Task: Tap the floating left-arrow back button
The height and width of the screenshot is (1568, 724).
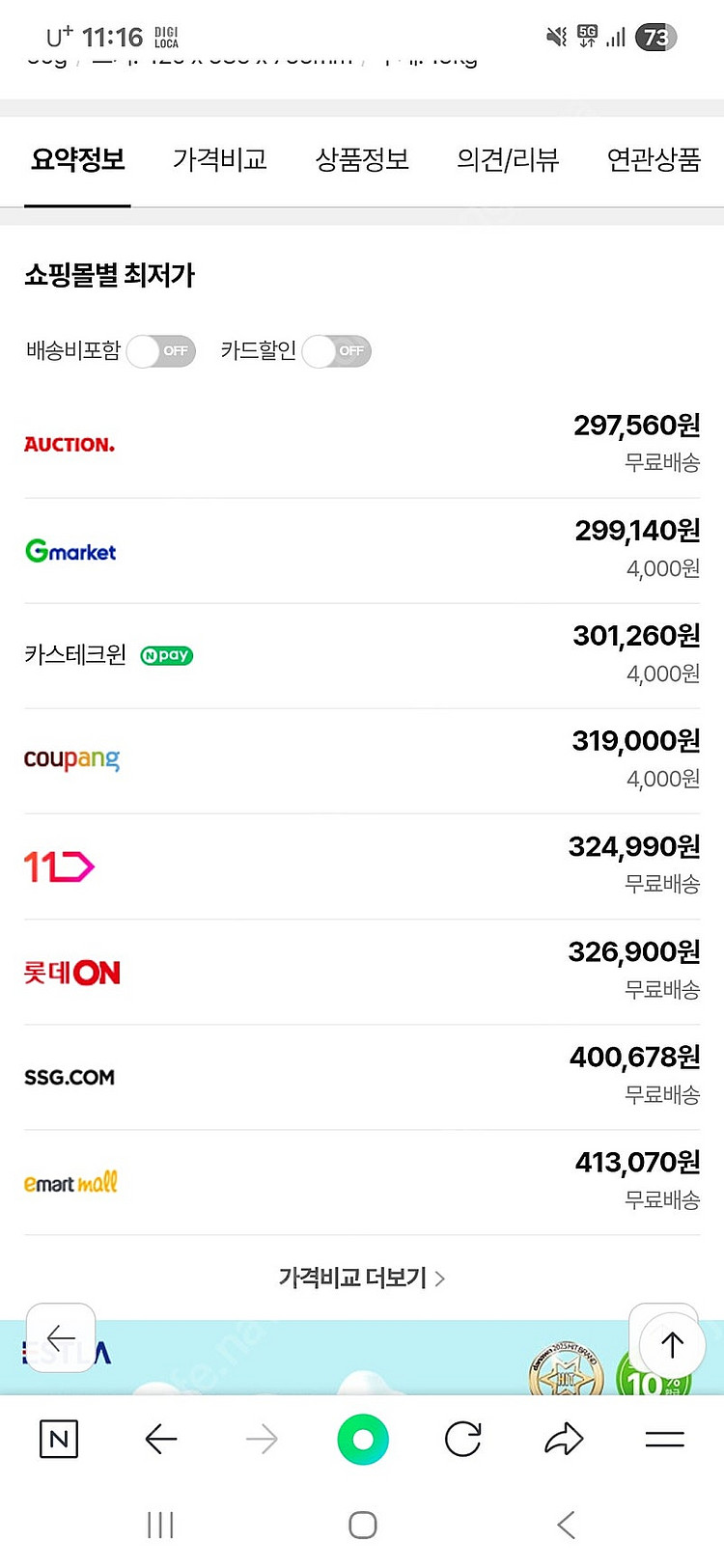Action: (61, 1337)
